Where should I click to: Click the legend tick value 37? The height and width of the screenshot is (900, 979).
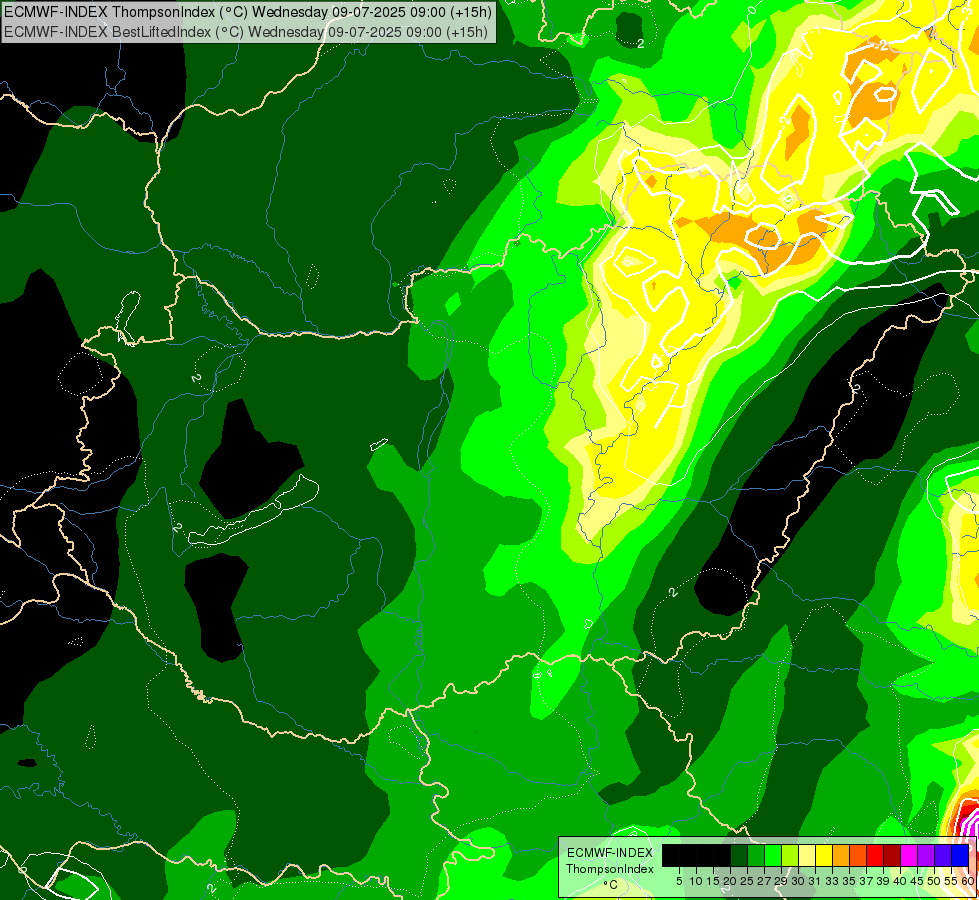866,881
